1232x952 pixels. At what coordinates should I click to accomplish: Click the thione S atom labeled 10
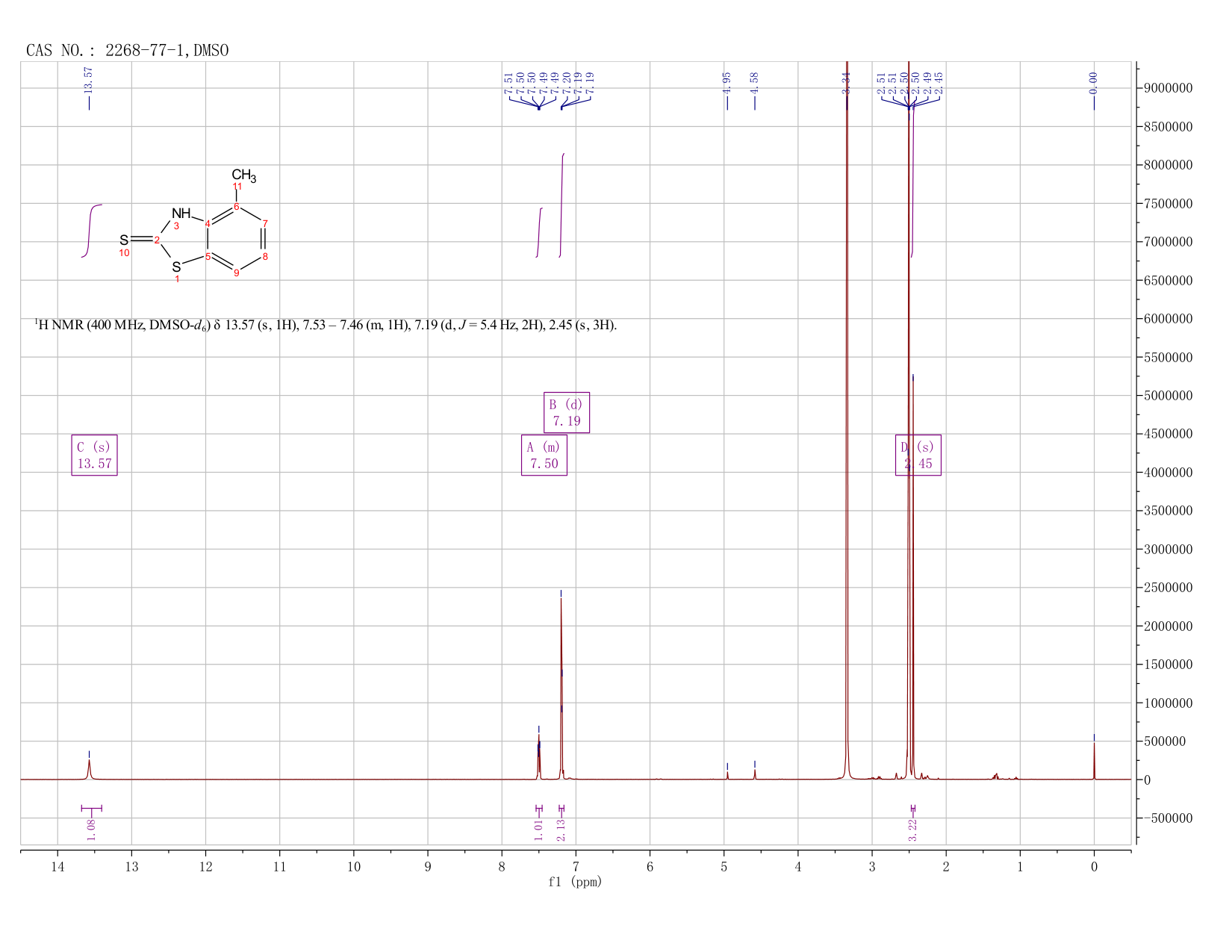pyautogui.click(x=124, y=240)
